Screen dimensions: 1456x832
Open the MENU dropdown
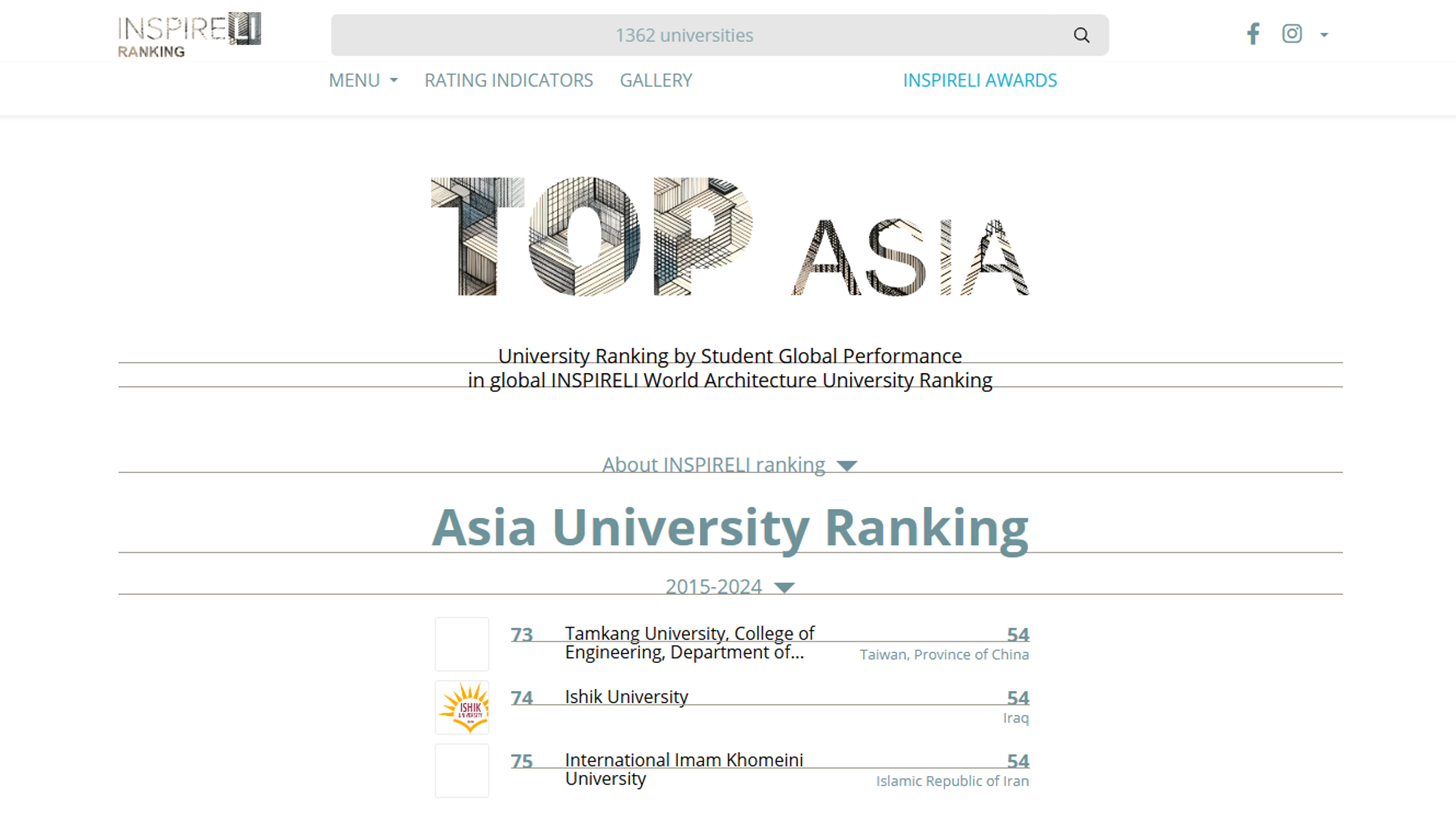[363, 81]
